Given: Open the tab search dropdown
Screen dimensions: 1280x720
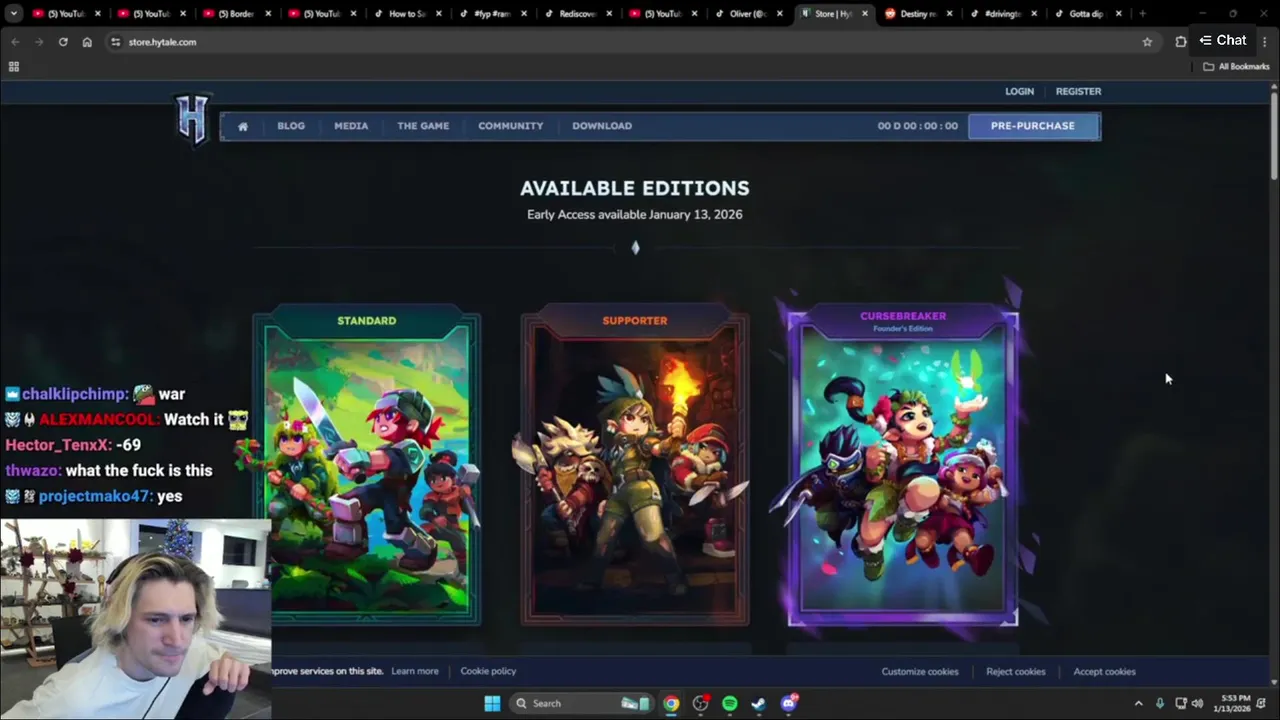Looking at the screenshot, I should pyautogui.click(x=14, y=14).
